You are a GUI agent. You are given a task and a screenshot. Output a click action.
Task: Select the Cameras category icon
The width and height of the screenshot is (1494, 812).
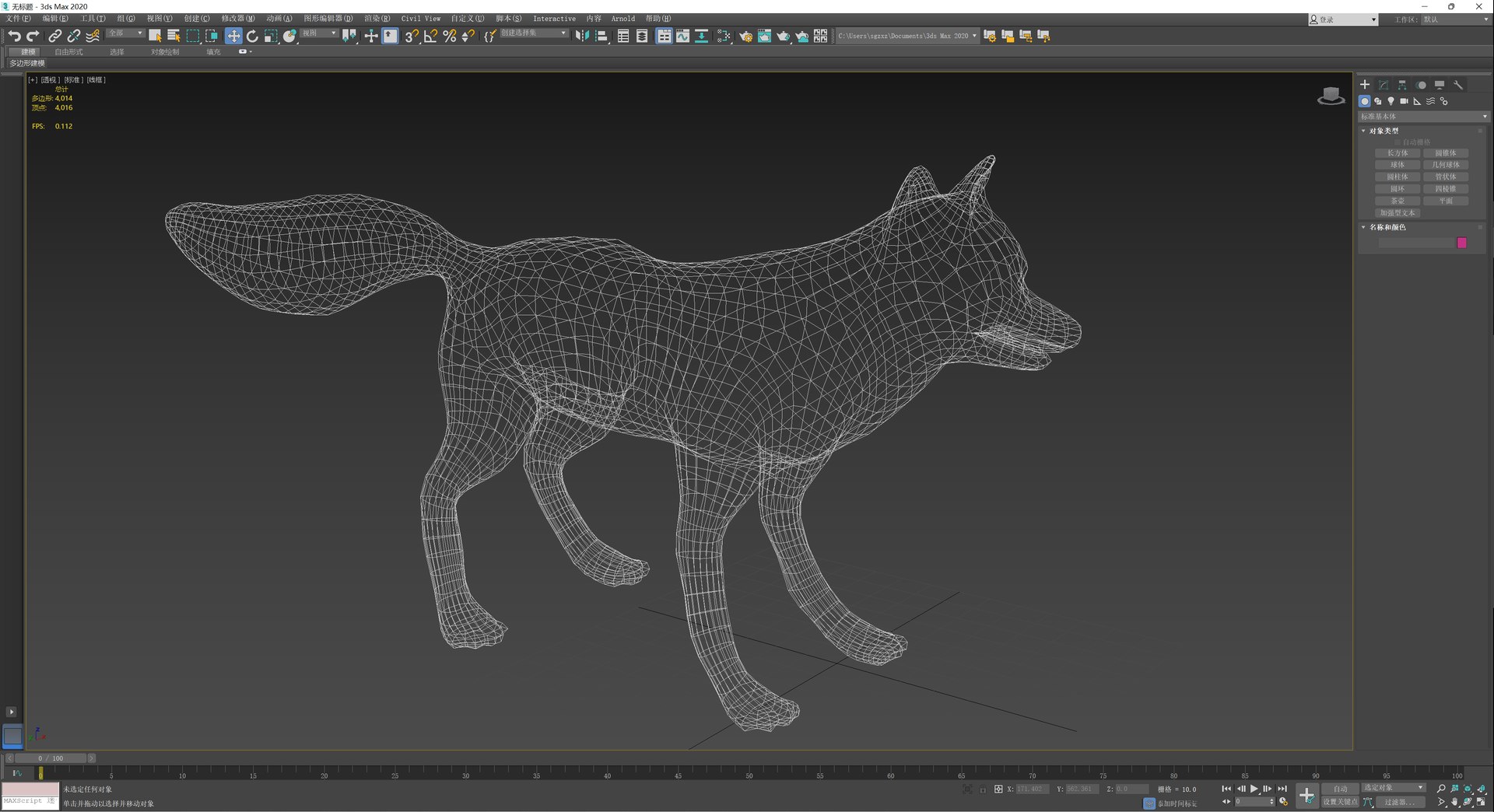(x=1404, y=101)
